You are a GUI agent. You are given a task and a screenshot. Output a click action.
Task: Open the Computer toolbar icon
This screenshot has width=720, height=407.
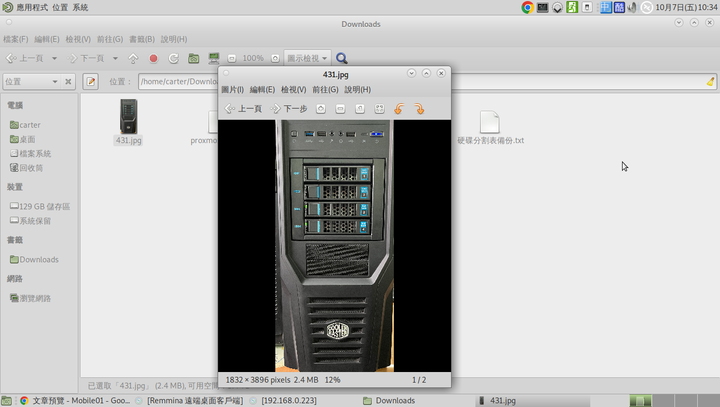click(x=214, y=58)
